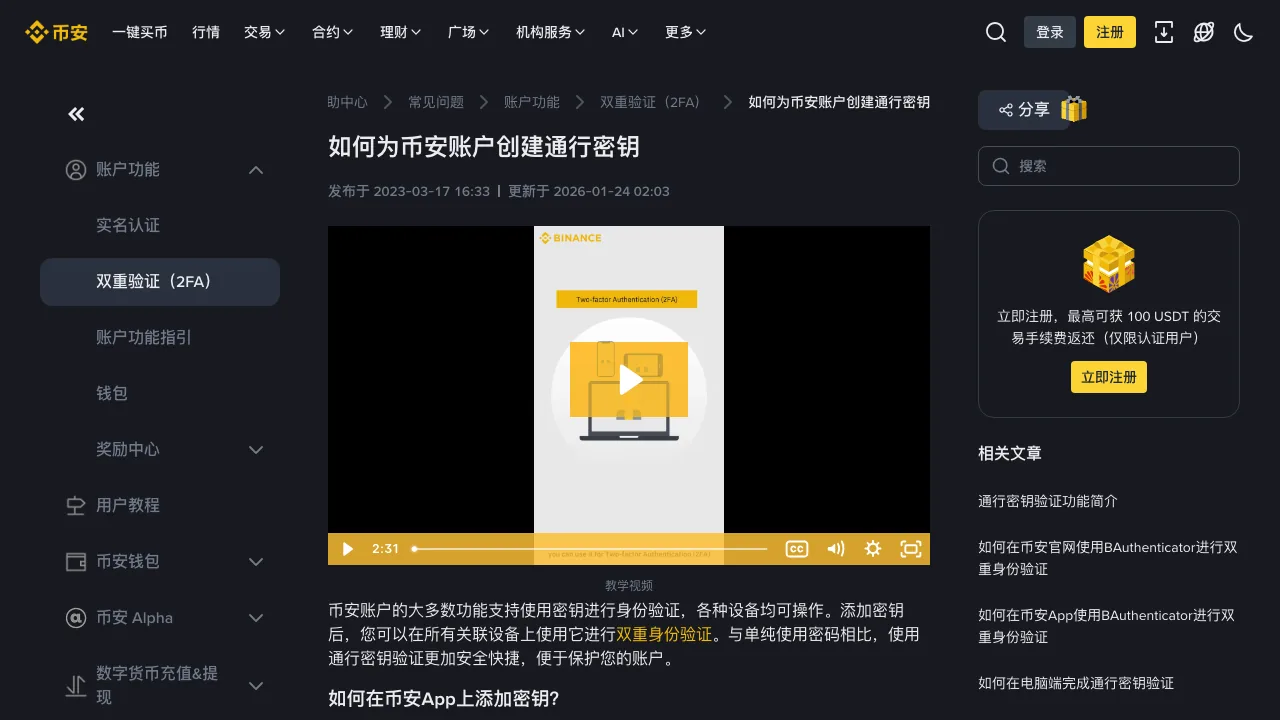Click the small play button in video bar
The height and width of the screenshot is (720, 1280).
coord(347,549)
